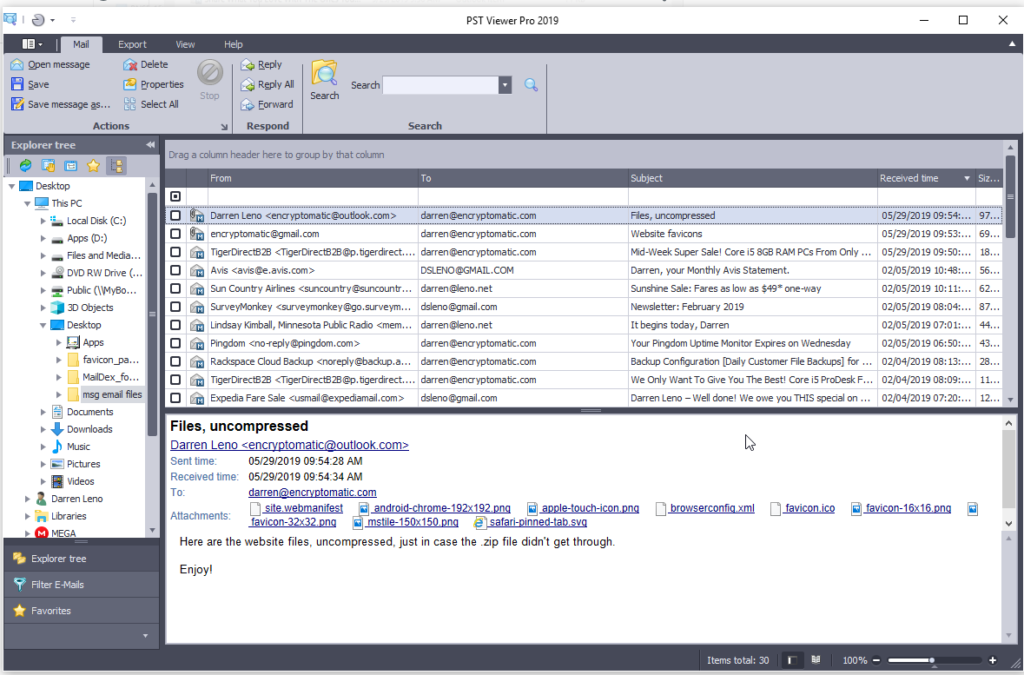Expand the Apps (D:) tree node

pos(43,238)
